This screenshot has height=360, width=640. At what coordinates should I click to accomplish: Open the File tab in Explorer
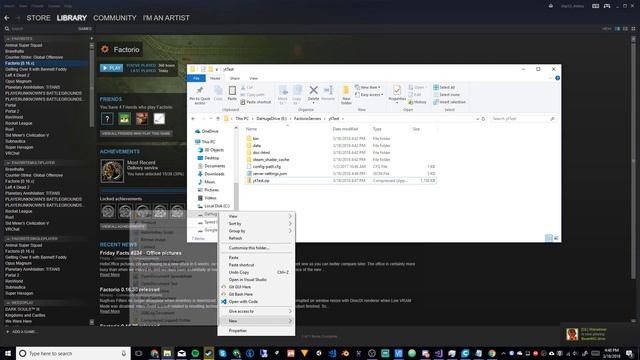pyautogui.click(x=196, y=78)
